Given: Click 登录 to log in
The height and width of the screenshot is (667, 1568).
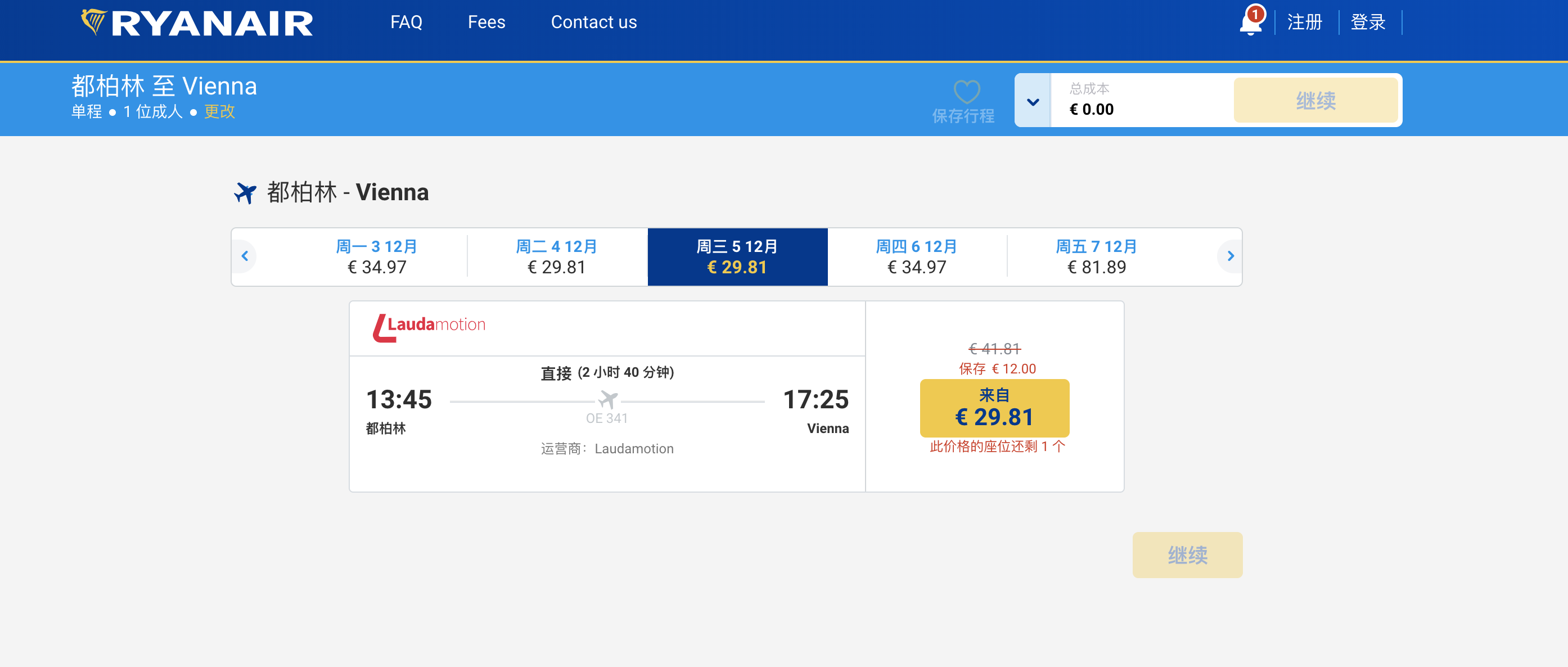Looking at the screenshot, I should click(x=1368, y=22).
